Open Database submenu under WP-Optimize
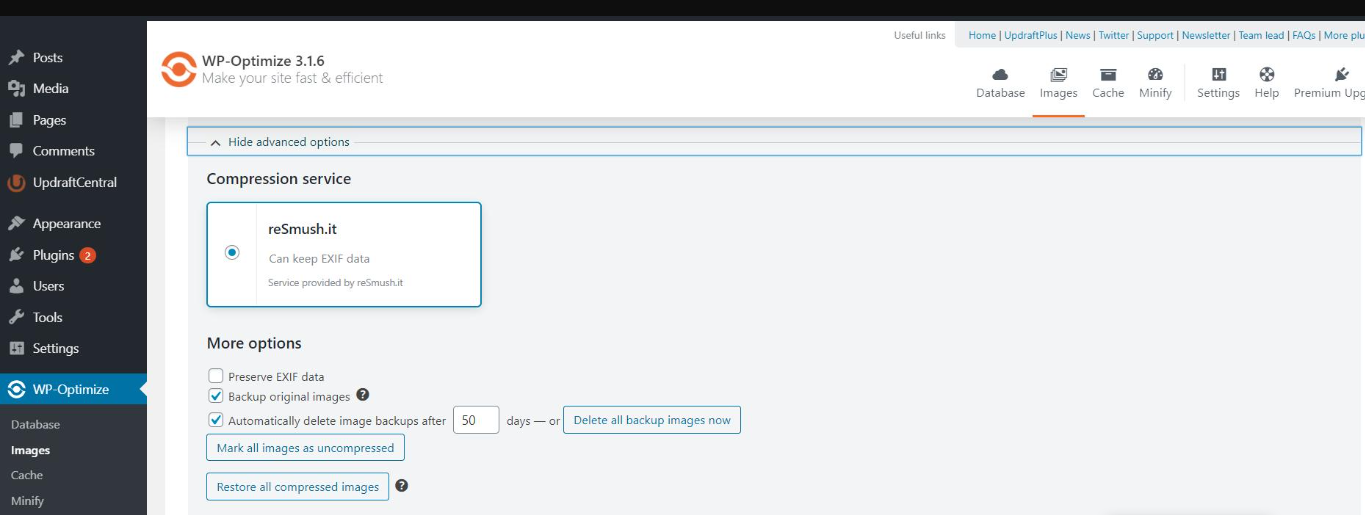 pos(35,424)
